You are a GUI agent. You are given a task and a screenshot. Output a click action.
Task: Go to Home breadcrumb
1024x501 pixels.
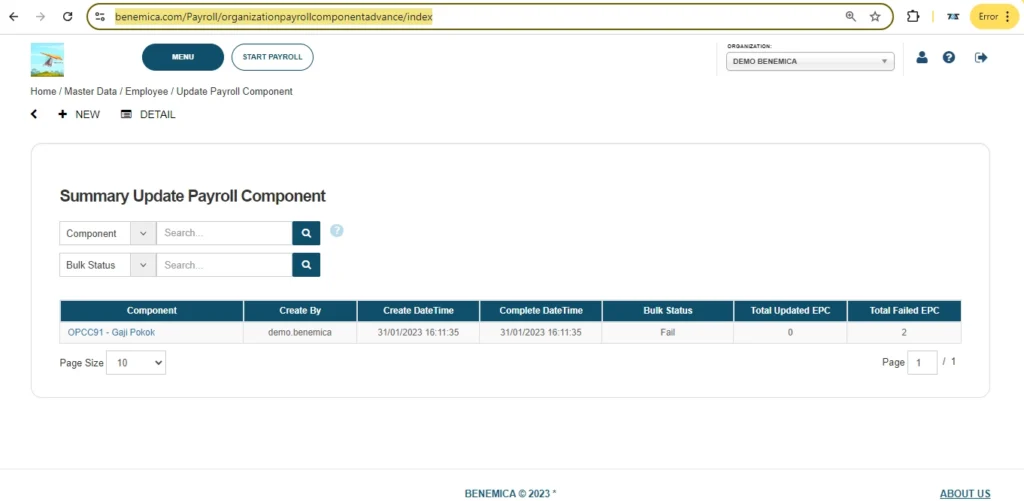point(43,91)
